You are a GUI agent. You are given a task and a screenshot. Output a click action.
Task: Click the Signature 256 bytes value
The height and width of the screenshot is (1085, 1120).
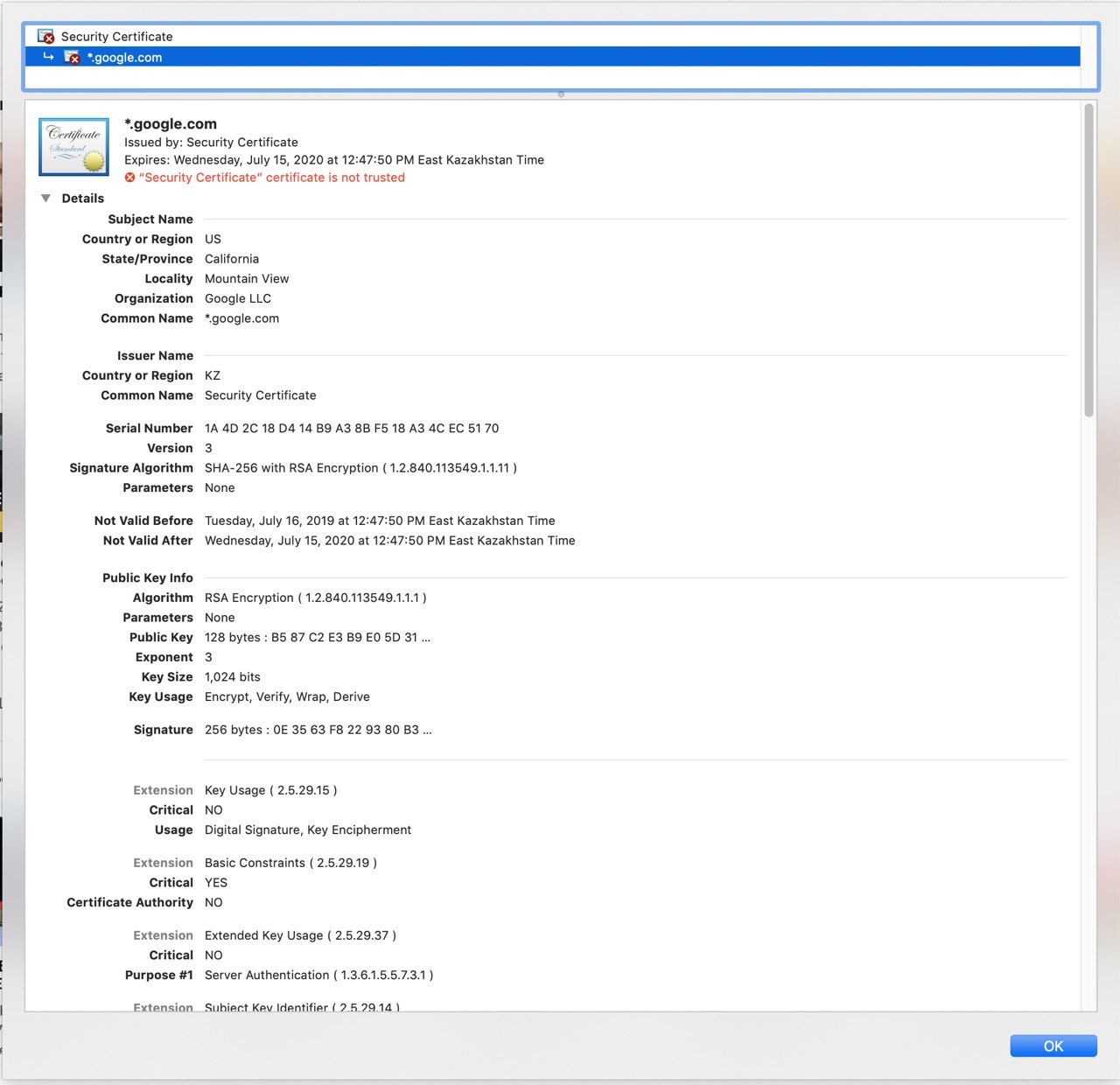pyautogui.click(x=318, y=730)
